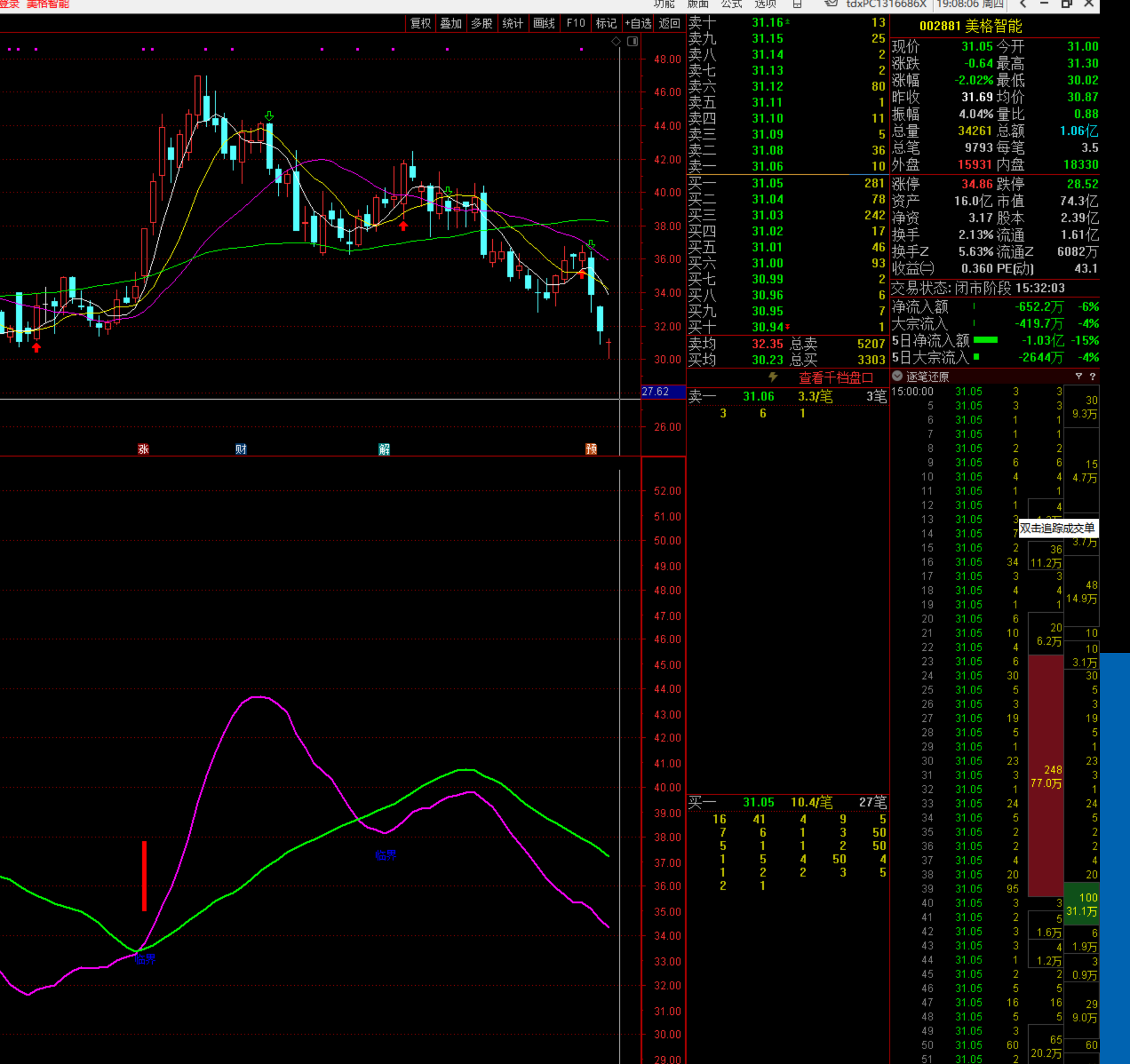Click 卖均 32.35 summary row
This screenshot has width=1130, height=1064.
coord(787,344)
